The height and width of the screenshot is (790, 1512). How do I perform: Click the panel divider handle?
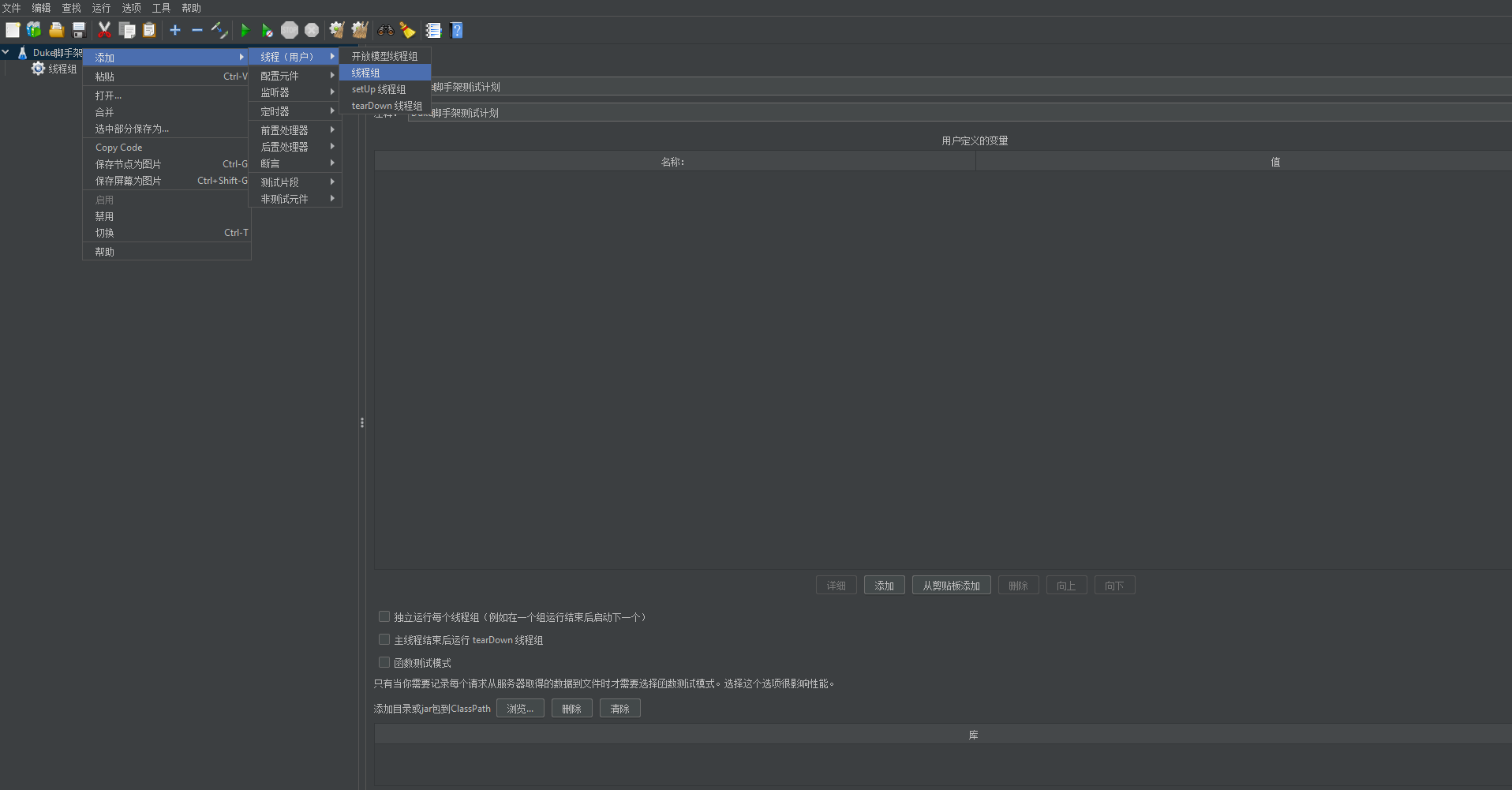[362, 423]
